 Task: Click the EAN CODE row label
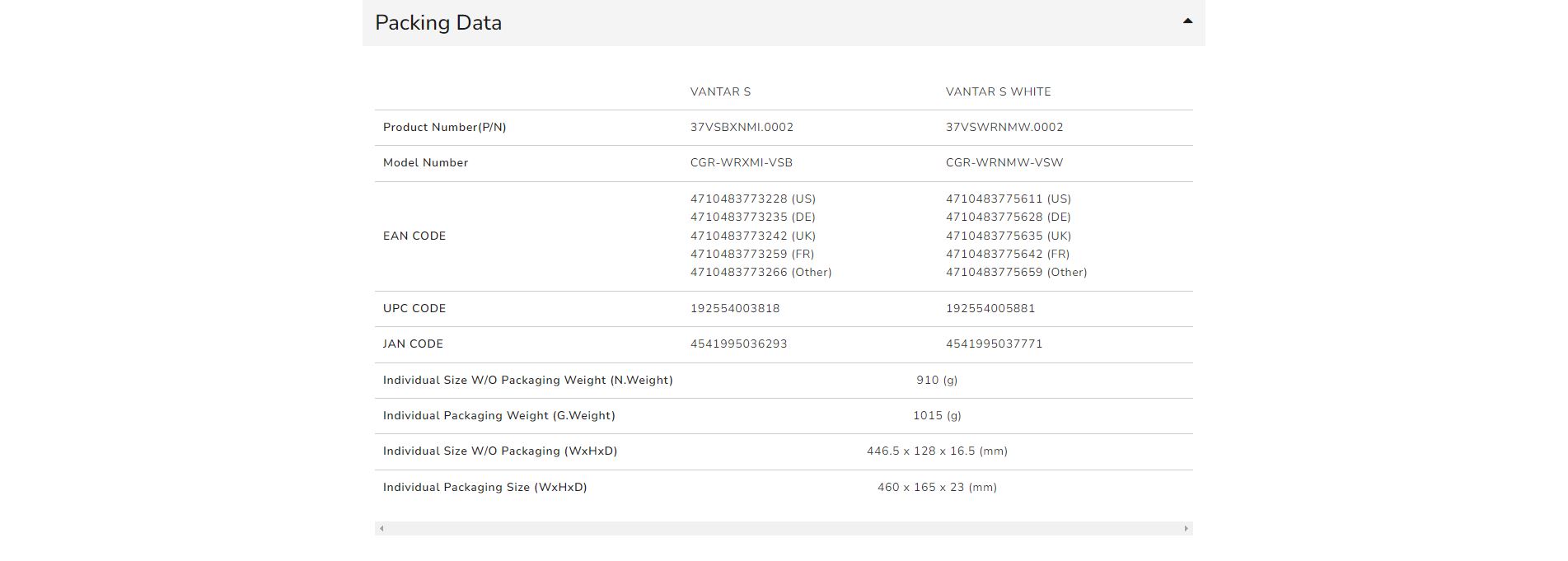(x=414, y=236)
